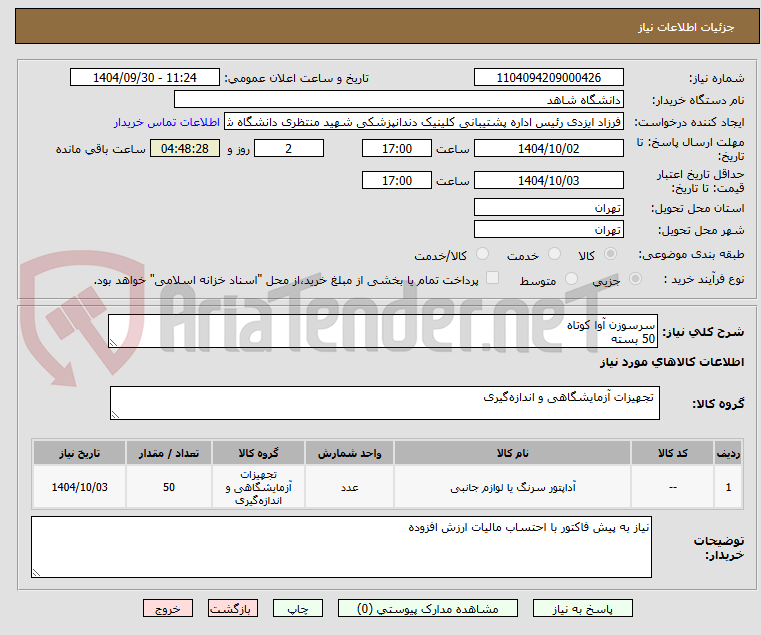Viewport: 761px width, 635px height.
Task: Click the واحد شمارش column header
Action: pyautogui.click(x=349, y=453)
